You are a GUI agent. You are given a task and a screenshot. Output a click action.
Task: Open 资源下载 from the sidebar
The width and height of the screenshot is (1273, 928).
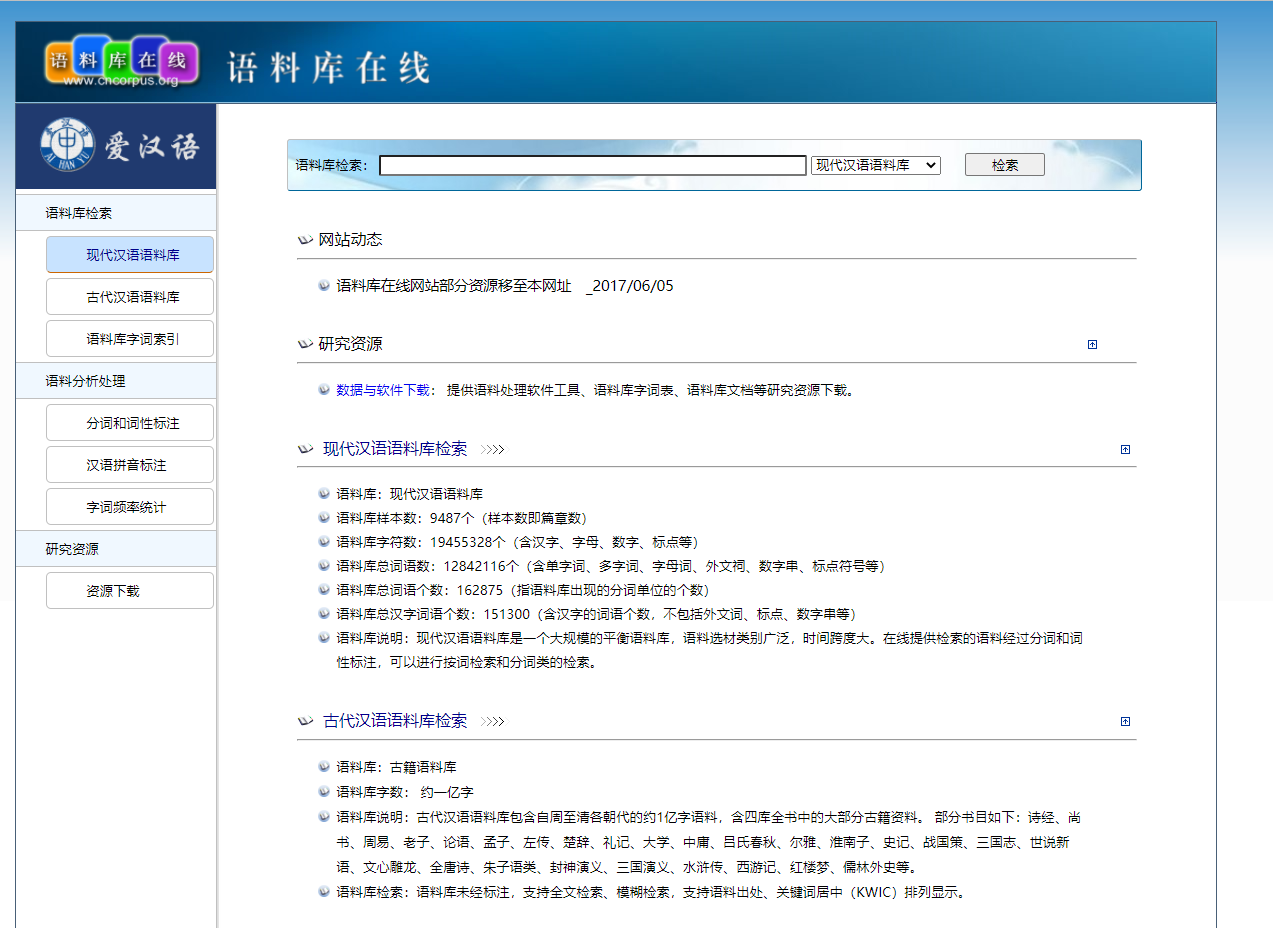pos(130,591)
